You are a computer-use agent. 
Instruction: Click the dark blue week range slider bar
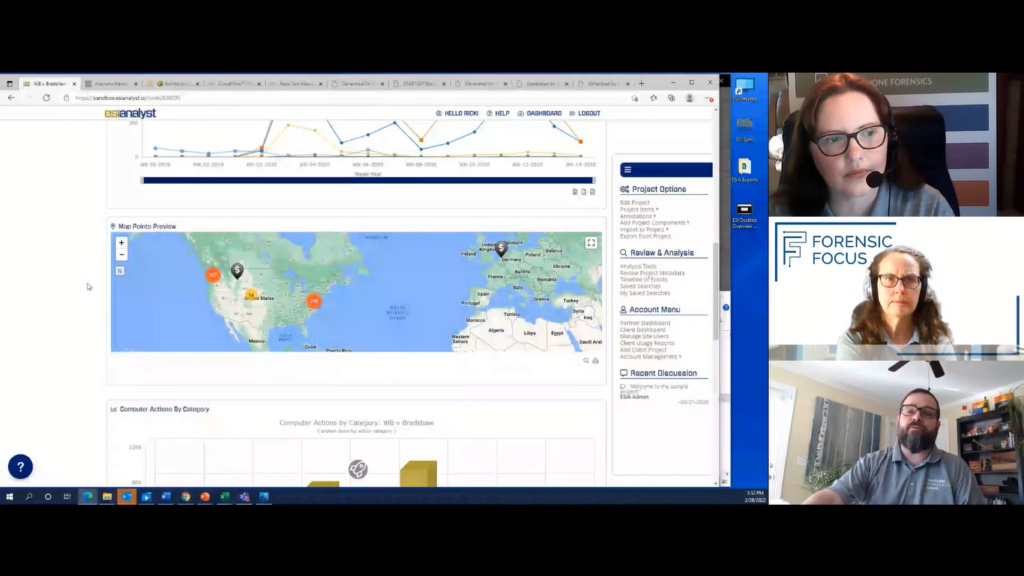(368, 180)
